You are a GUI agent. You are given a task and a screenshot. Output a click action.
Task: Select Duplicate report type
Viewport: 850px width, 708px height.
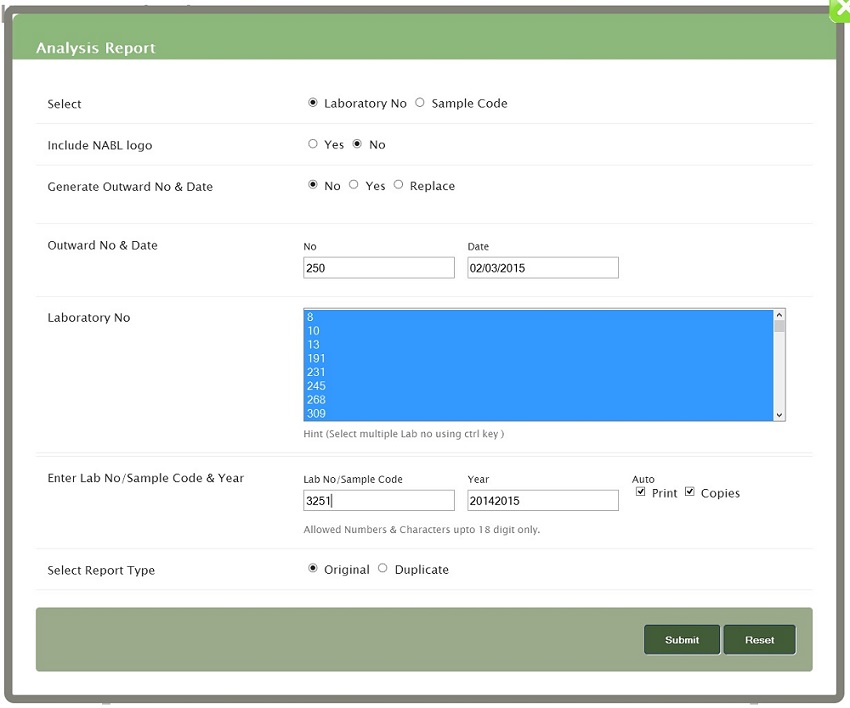tap(383, 569)
